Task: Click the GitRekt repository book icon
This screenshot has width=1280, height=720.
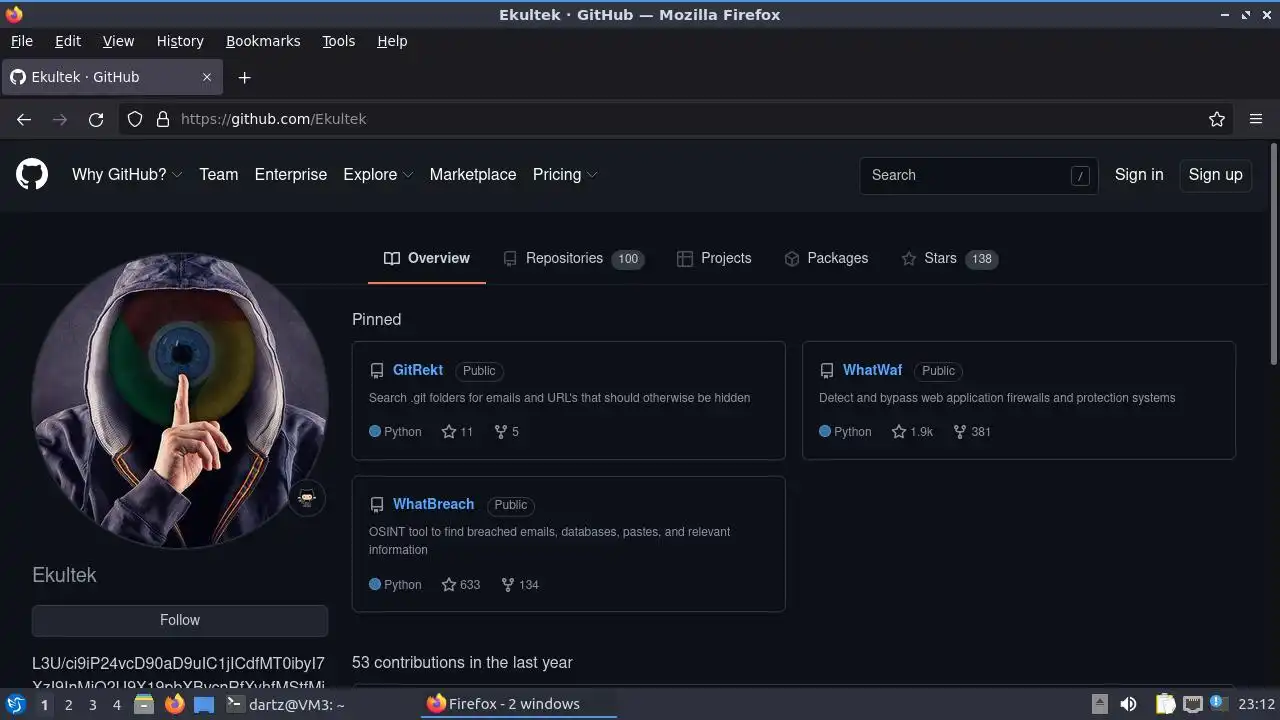Action: 377,371
